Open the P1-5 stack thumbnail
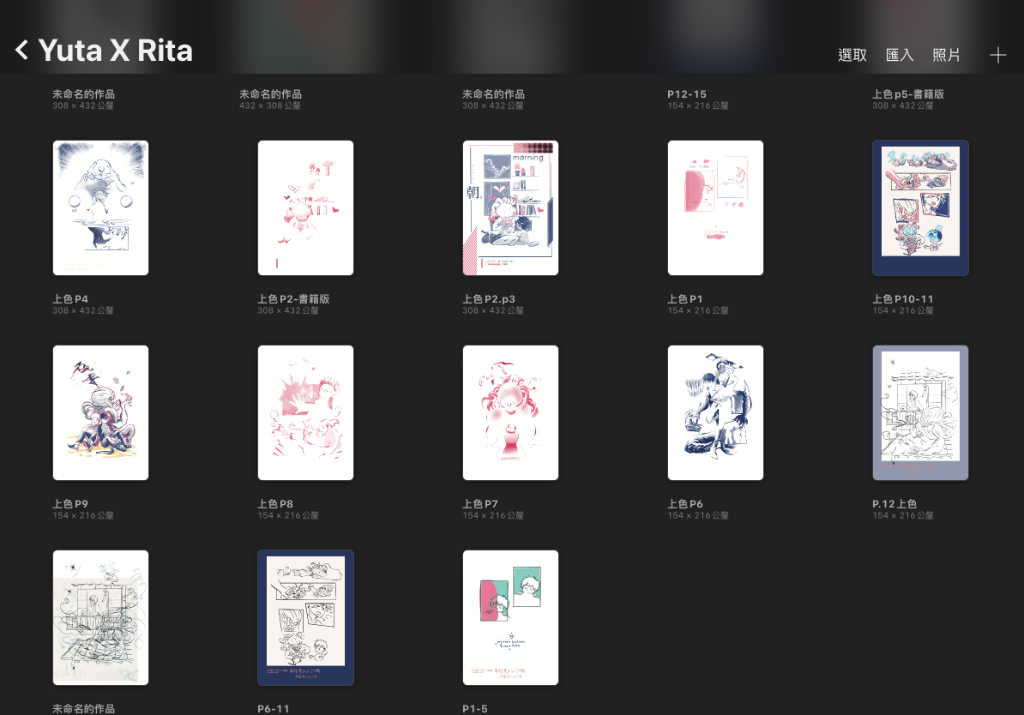 click(x=511, y=618)
